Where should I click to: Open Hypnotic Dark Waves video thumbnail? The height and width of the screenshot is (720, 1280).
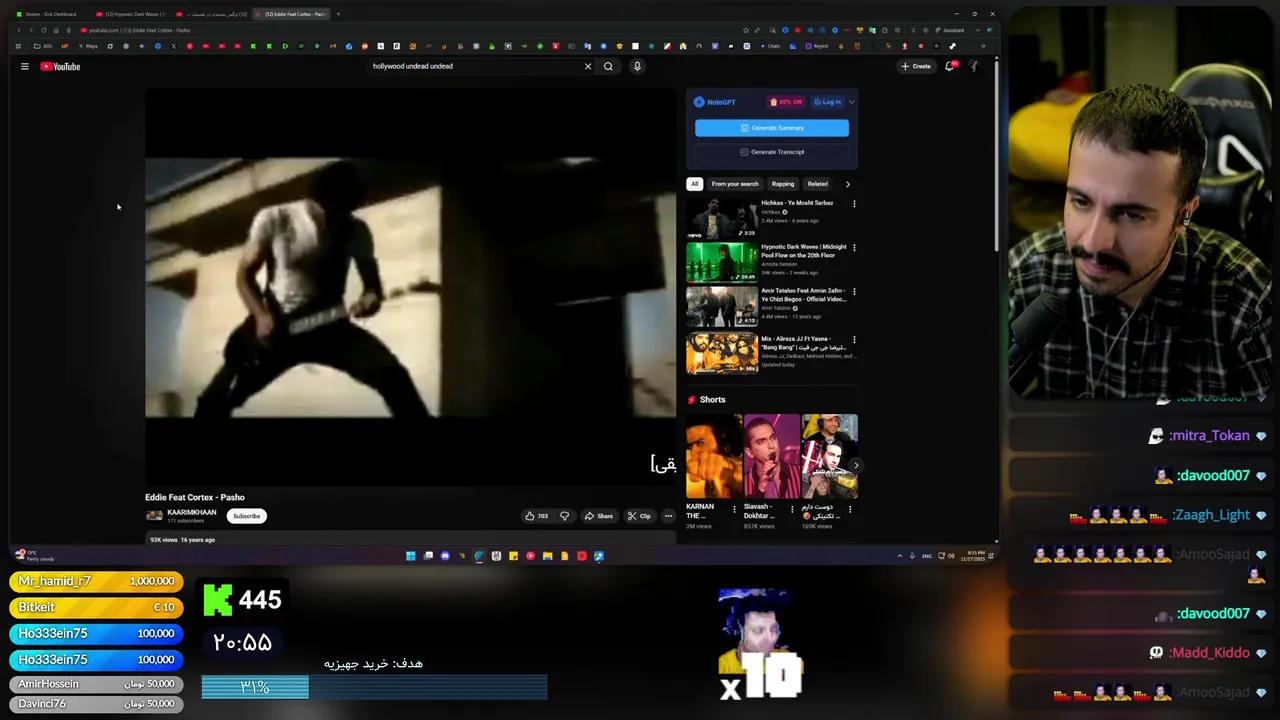[721, 263]
